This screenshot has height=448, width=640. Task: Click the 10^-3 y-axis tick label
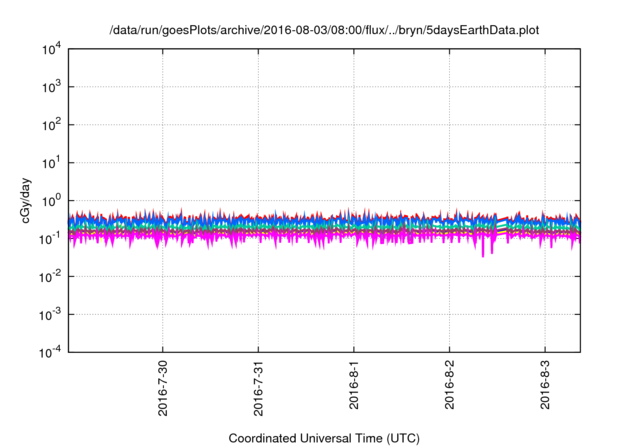(x=50, y=315)
